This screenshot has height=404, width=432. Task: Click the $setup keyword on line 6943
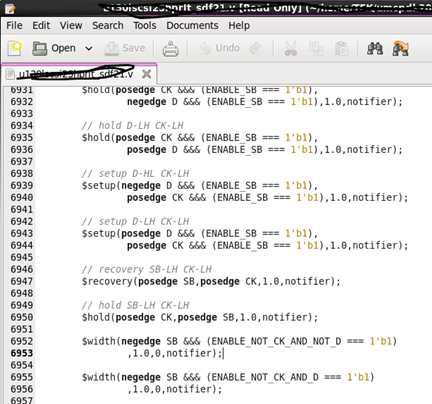pyautogui.click(x=99, y=234)
